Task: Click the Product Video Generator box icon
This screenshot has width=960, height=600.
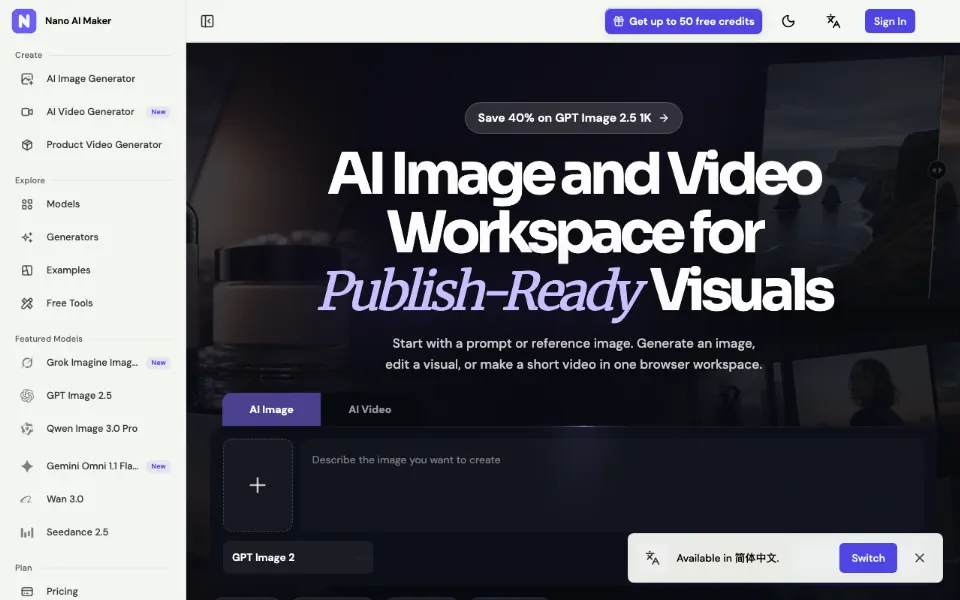Action: tap(27, 145)
